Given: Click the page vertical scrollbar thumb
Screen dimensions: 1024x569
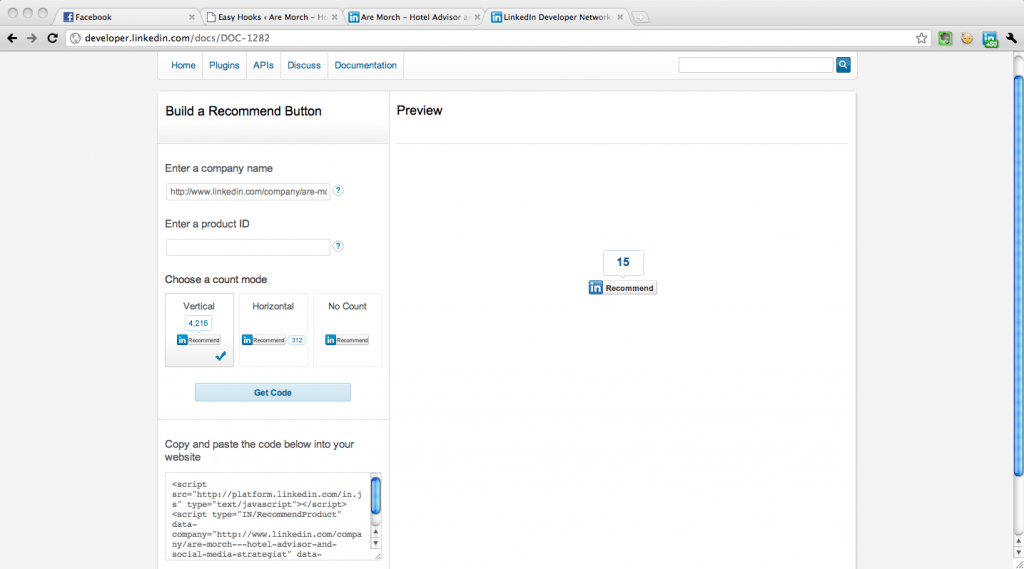Looking at the screenshot, I should coord(1018,276).
